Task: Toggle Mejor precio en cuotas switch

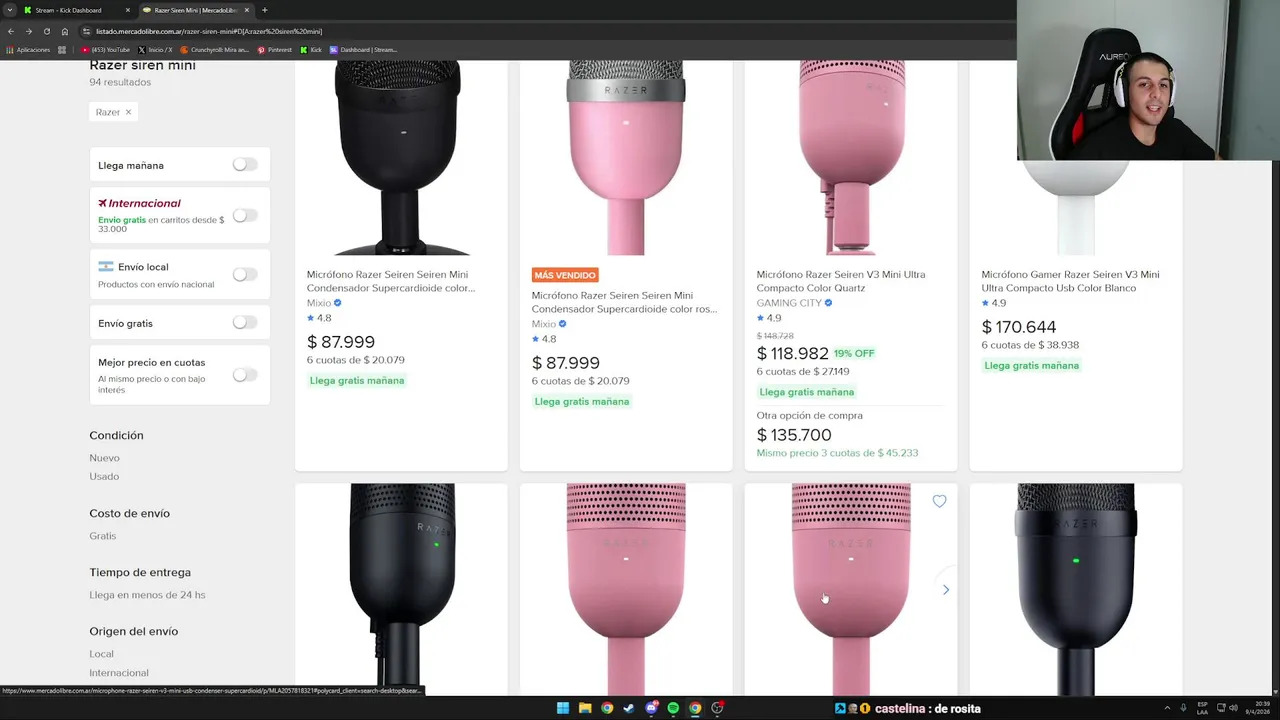Action: click(245, 375)
